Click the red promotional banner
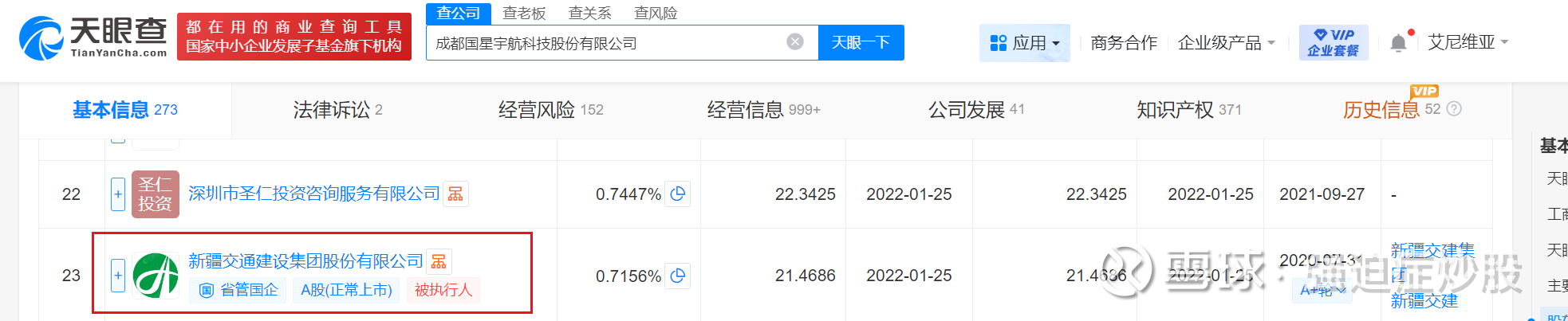Screen dimensions: 1568x321 [294, 37]
